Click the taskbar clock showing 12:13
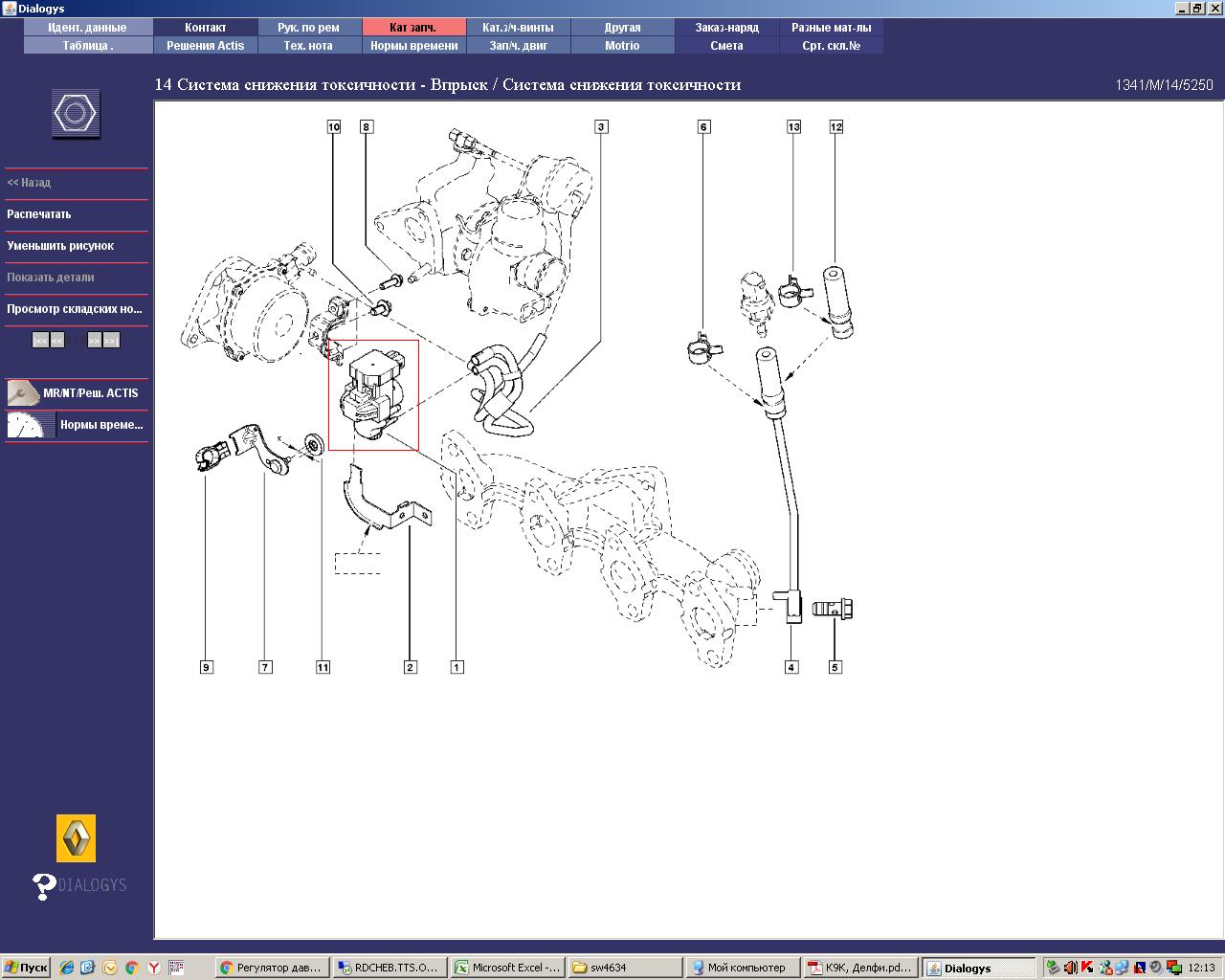 (1201, 968)
